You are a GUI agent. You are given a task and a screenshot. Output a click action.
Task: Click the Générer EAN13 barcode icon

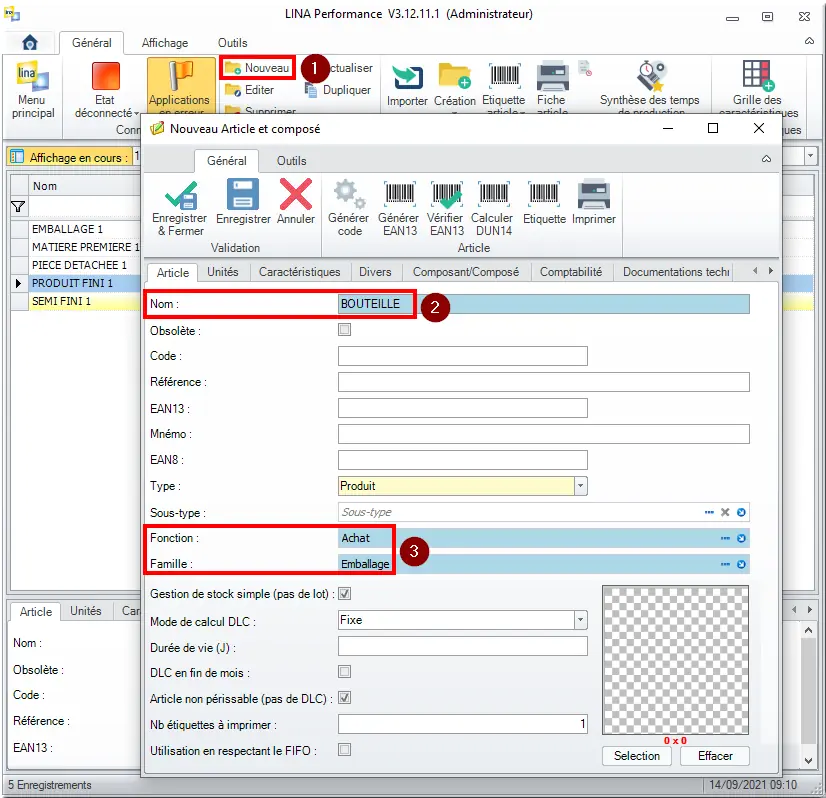(x=399, y=194)
